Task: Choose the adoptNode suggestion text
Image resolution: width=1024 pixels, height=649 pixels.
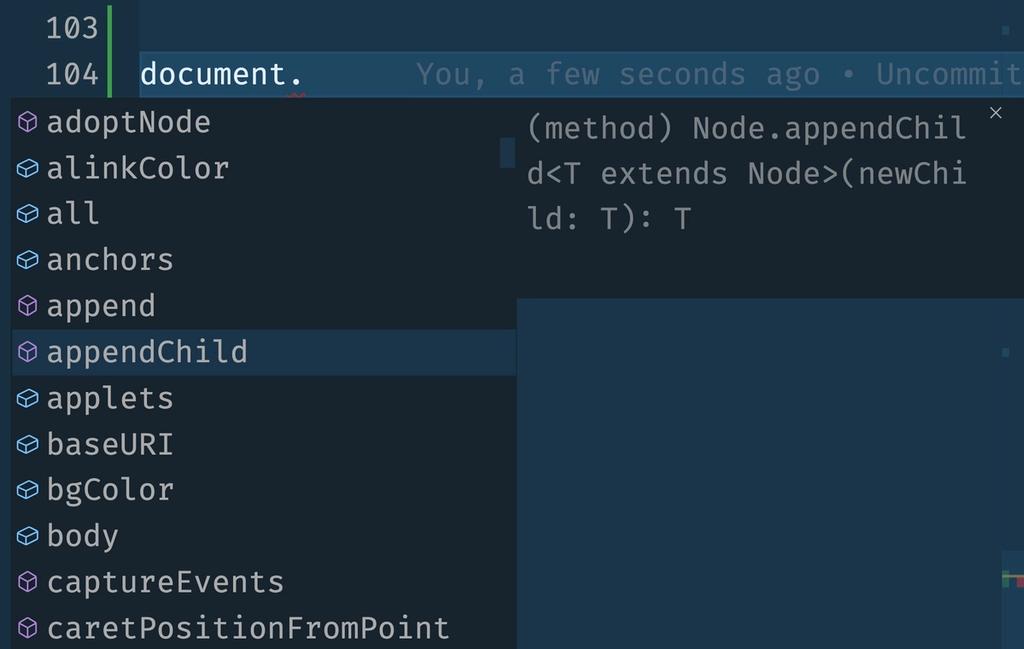Action: click(x=129, y=122)
